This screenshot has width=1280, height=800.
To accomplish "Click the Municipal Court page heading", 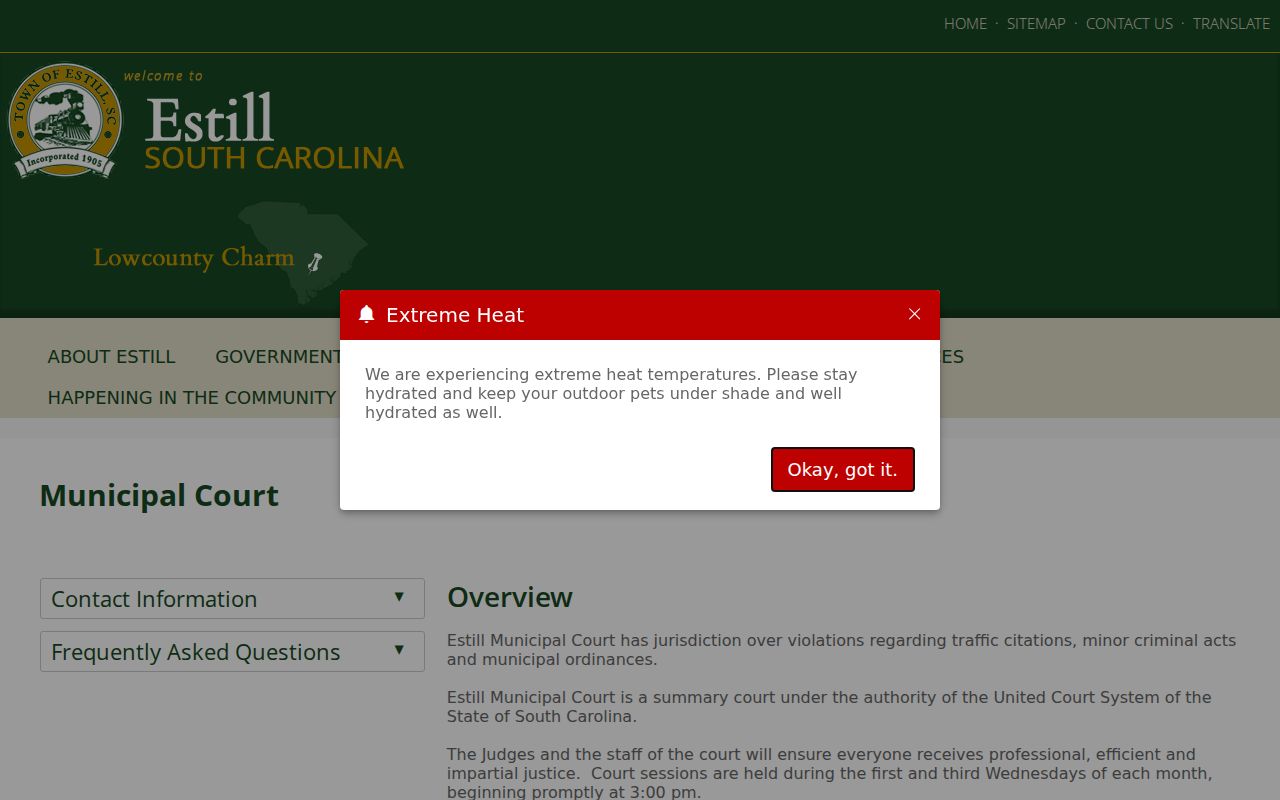I will (159, 496).
